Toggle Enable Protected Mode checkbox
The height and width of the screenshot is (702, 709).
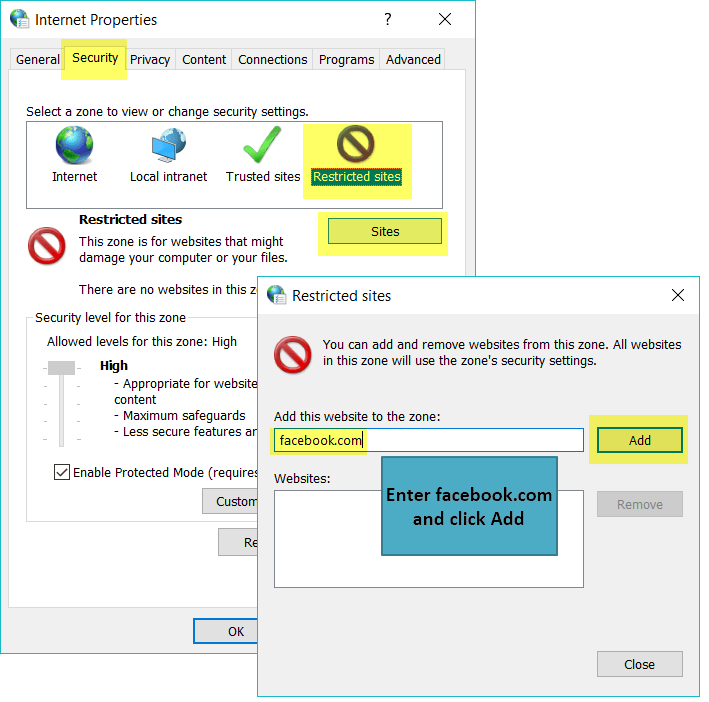(x=62, y=472)
